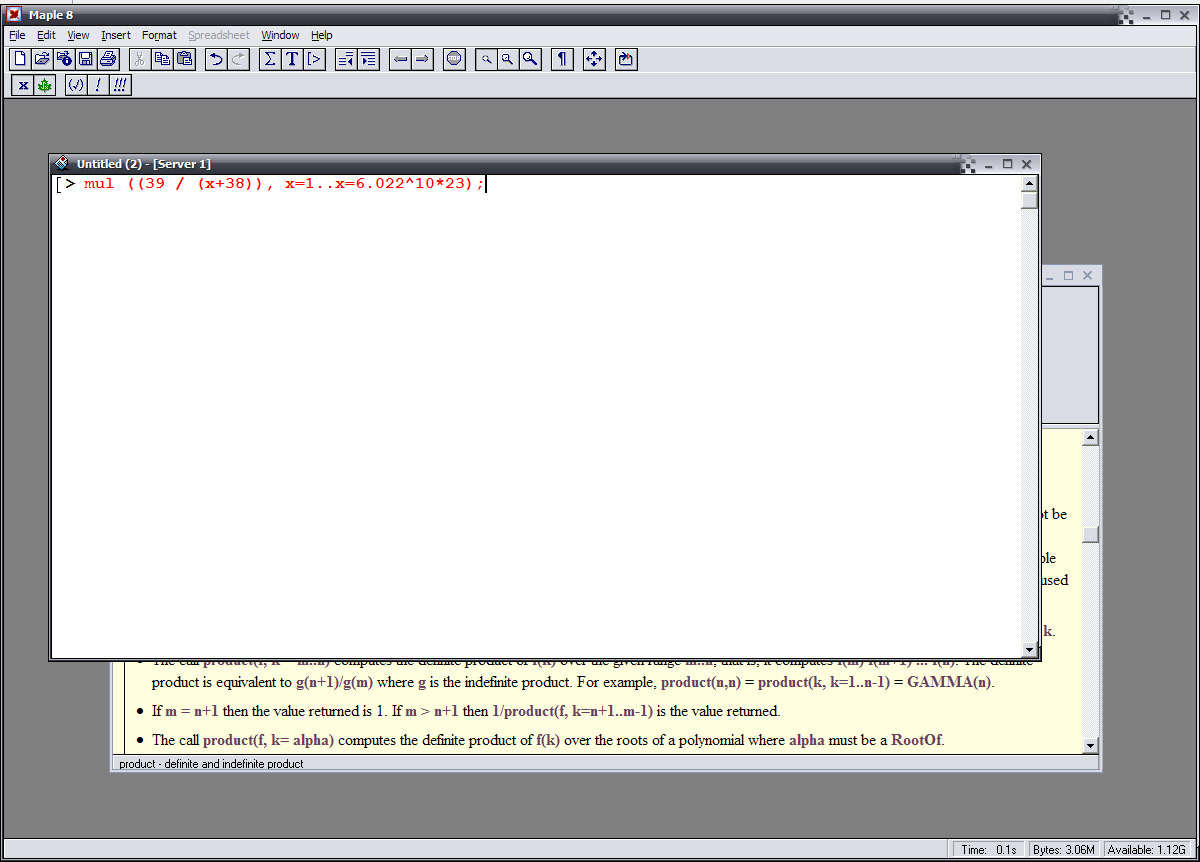Open the Insert menu
1200x862 pixels.
tap(116, 35)
